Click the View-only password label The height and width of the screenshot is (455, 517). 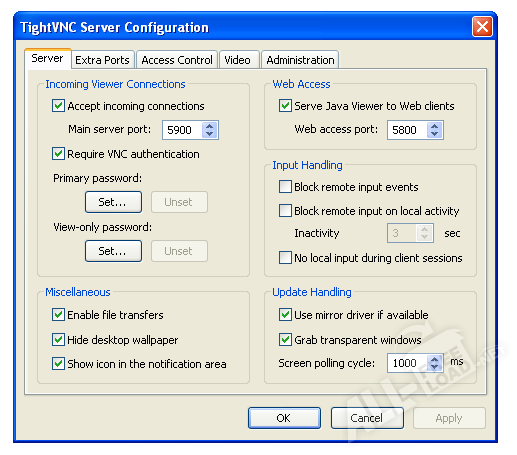tap(103, 227)
